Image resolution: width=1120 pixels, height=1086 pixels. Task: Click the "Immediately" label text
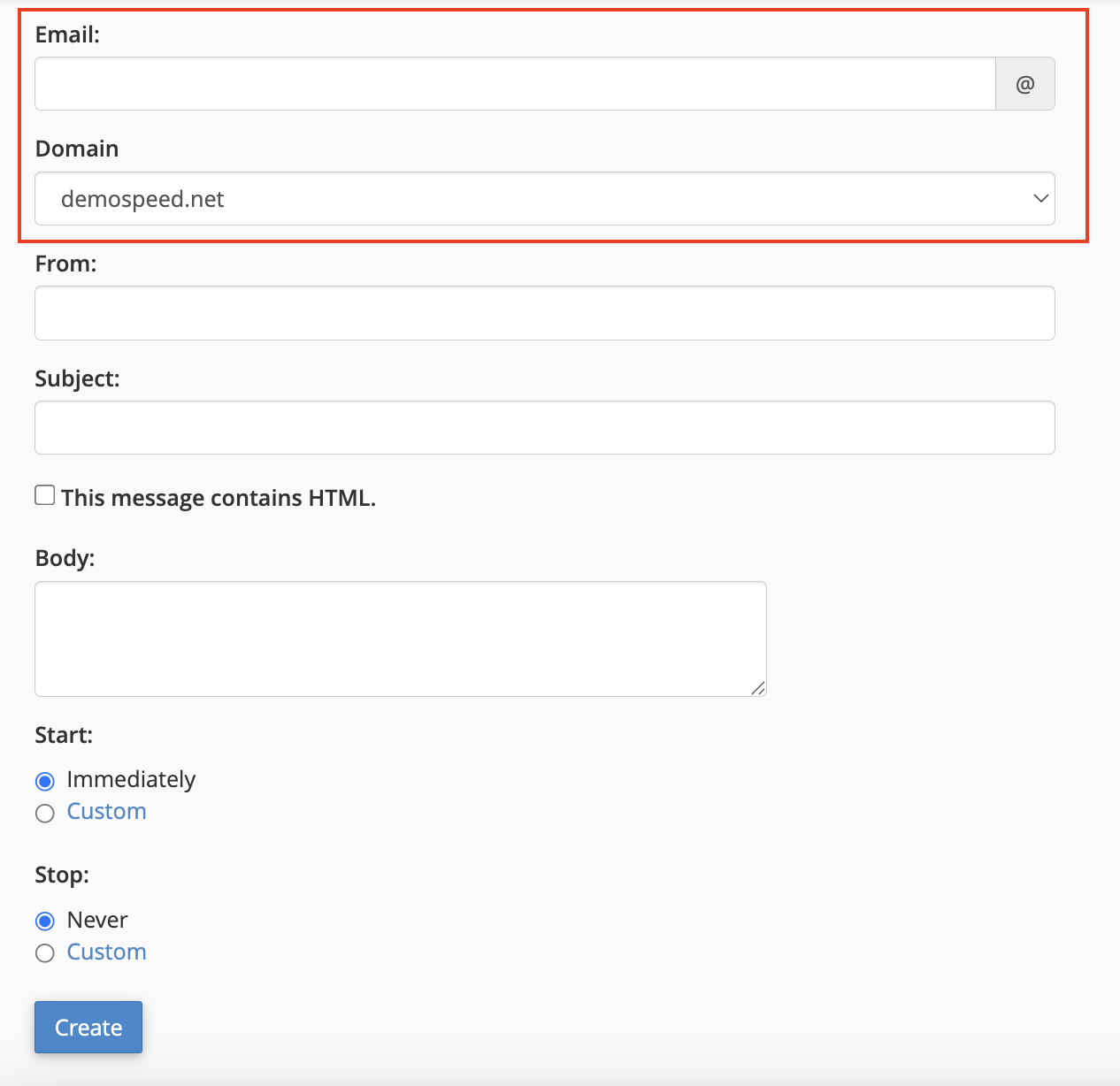131,779
